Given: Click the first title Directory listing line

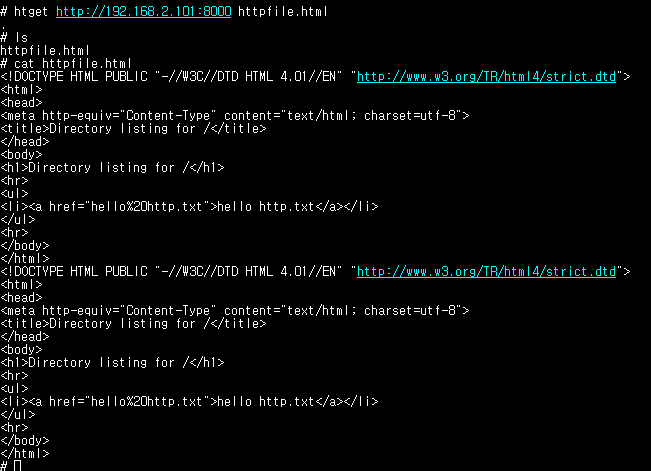Looking at the screenshot, I should (x=133, y=129).
